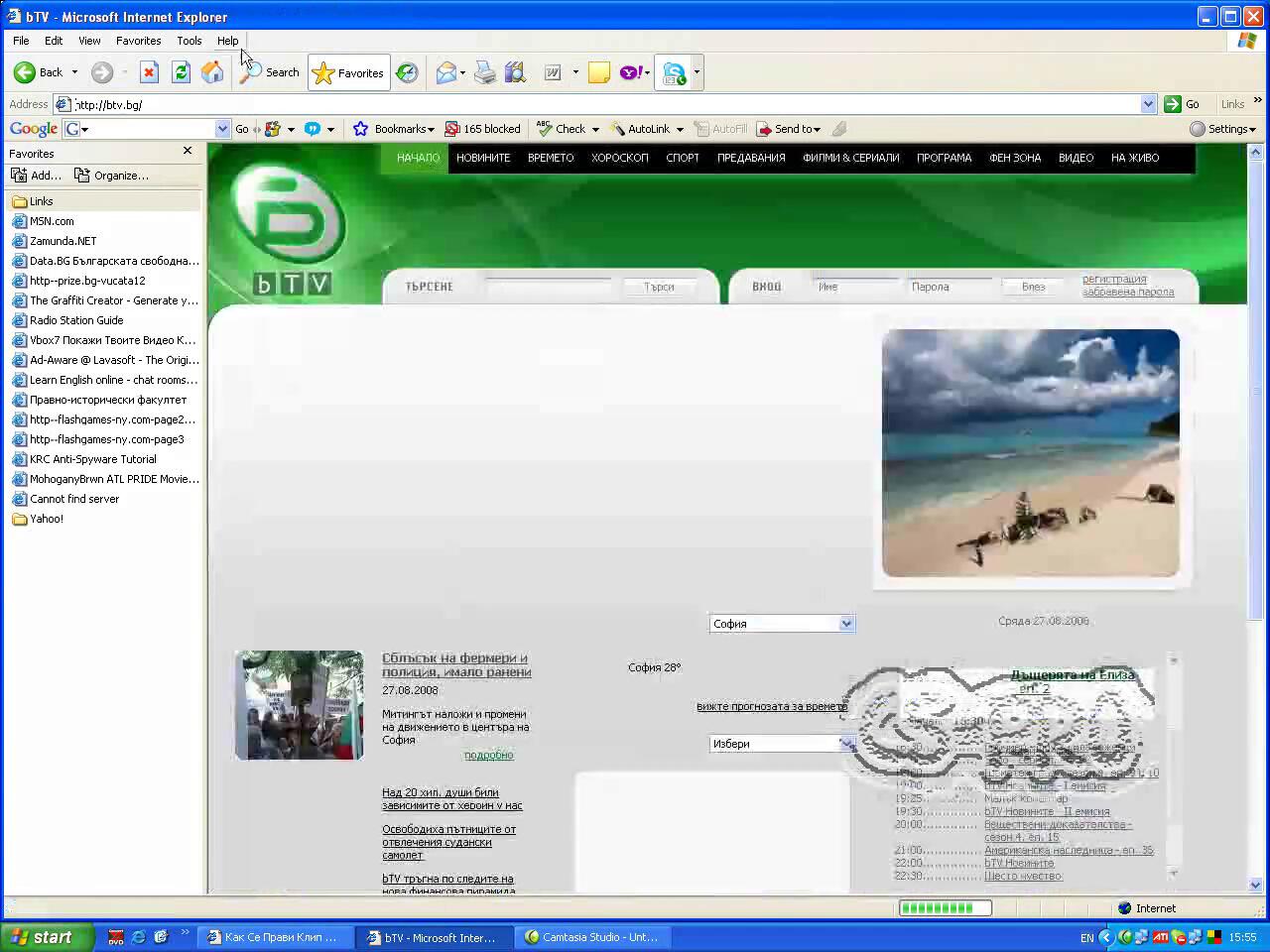Viewport: 1270px width, 952px height.
Task: Click the AutoLink button
Action: [641, 129]
